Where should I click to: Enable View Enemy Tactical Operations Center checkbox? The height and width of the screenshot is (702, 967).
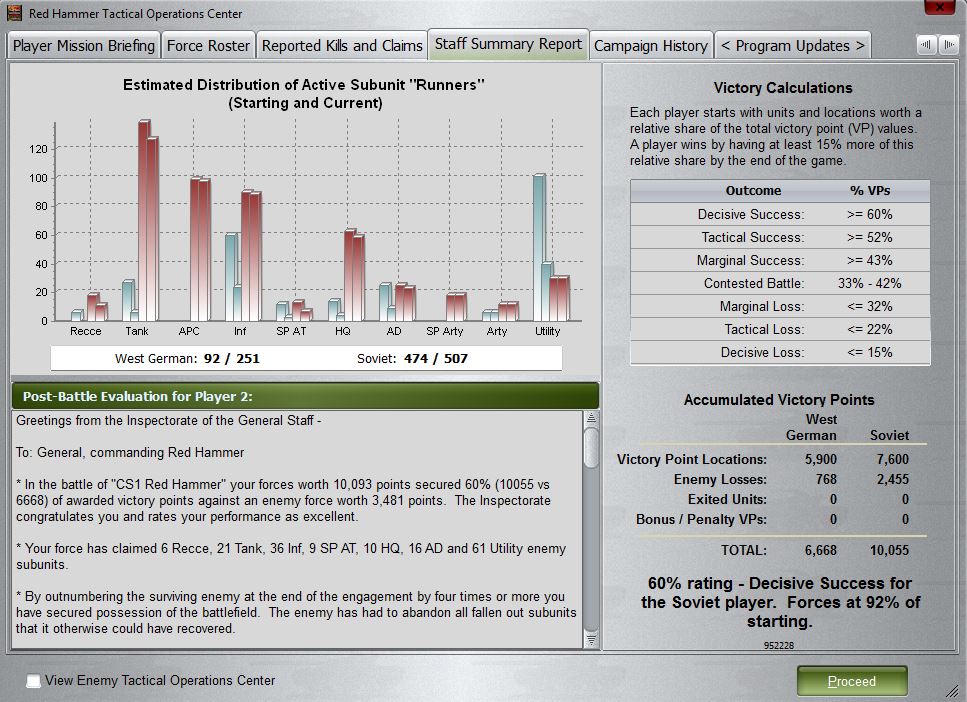pos(33,680)
